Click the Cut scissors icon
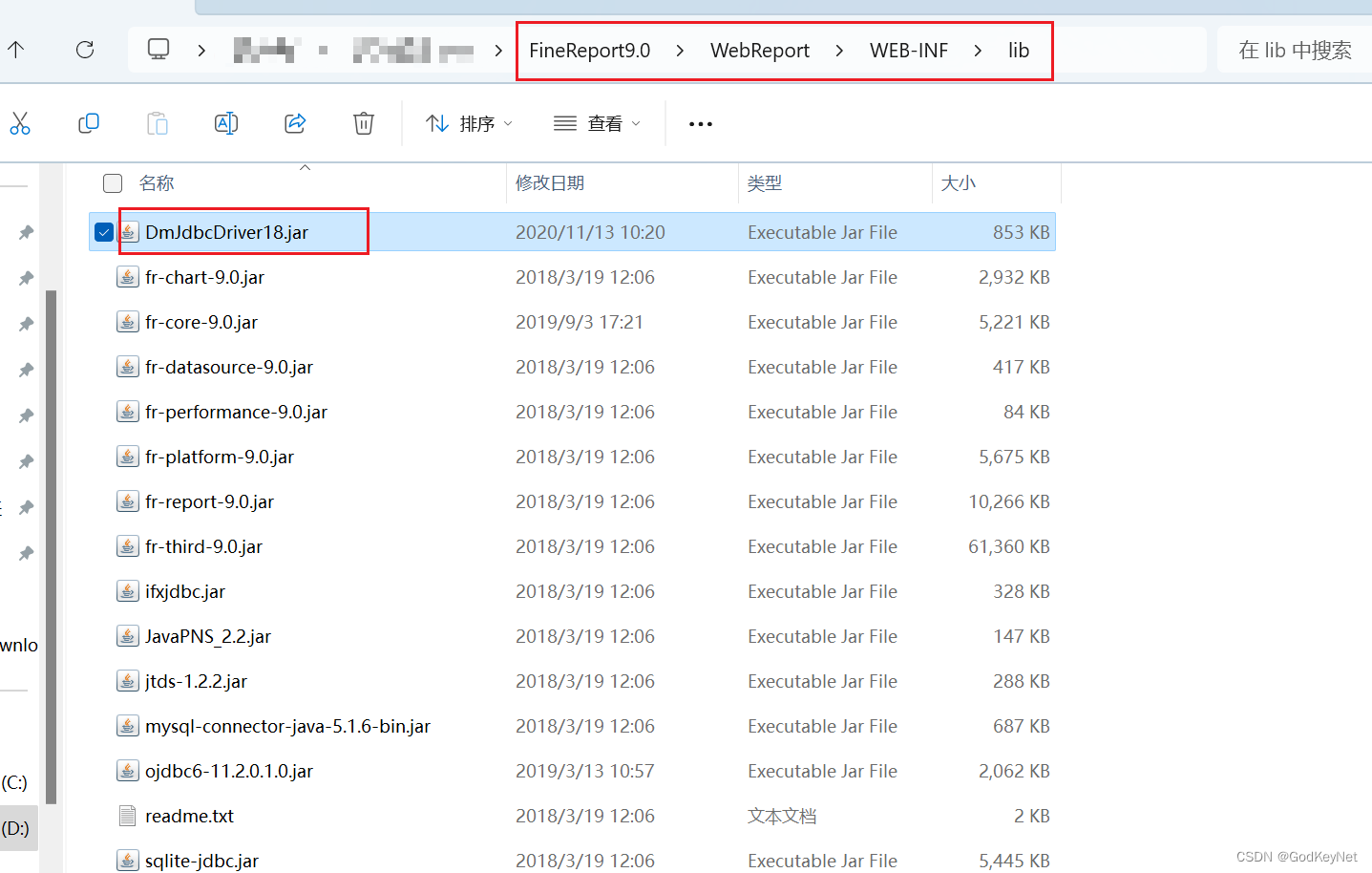The image size is (1372, 873). (20, 123)
